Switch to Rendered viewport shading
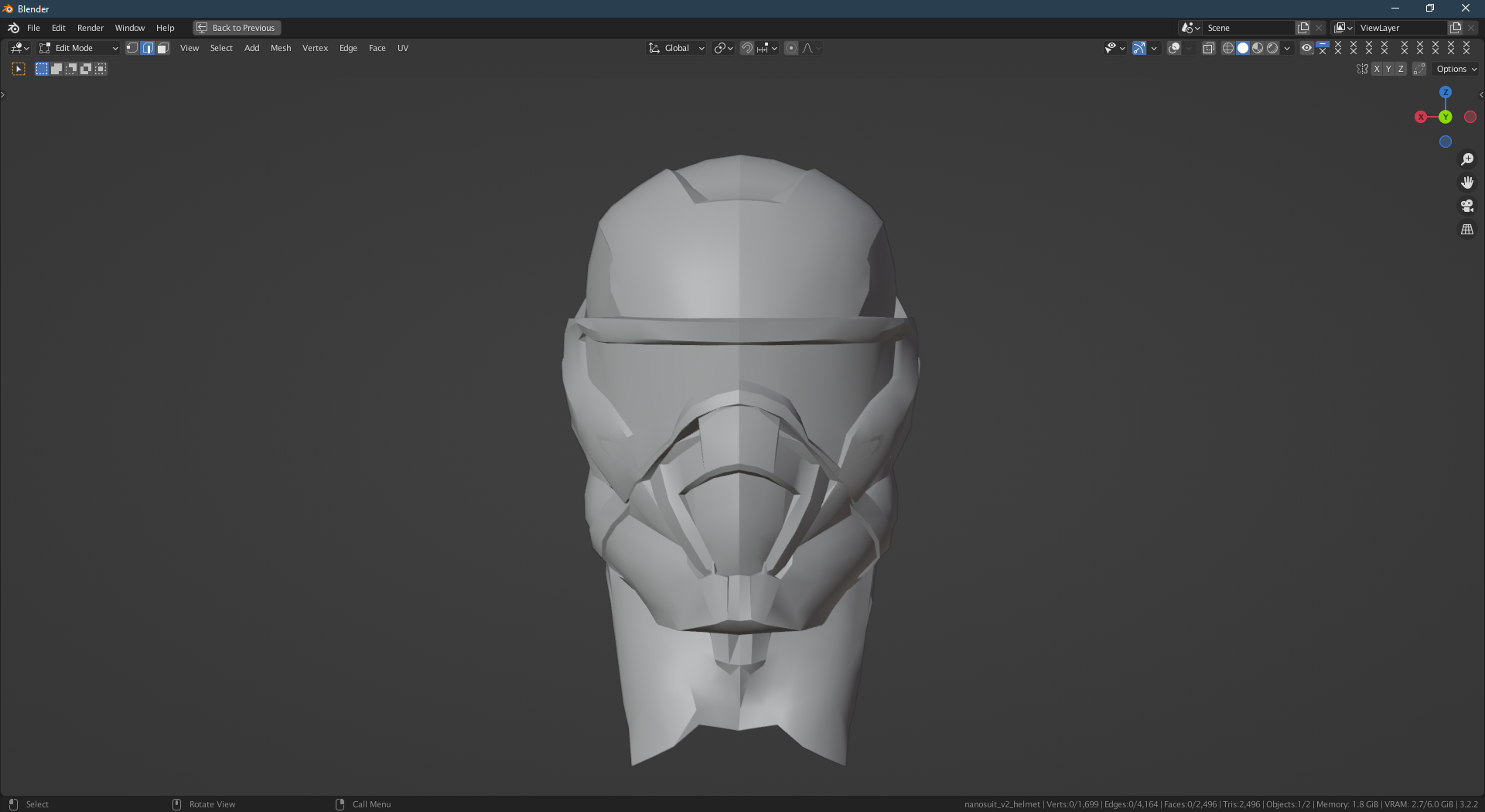This screenshot has height=812, width=1485. click(x=1272, y=48)
